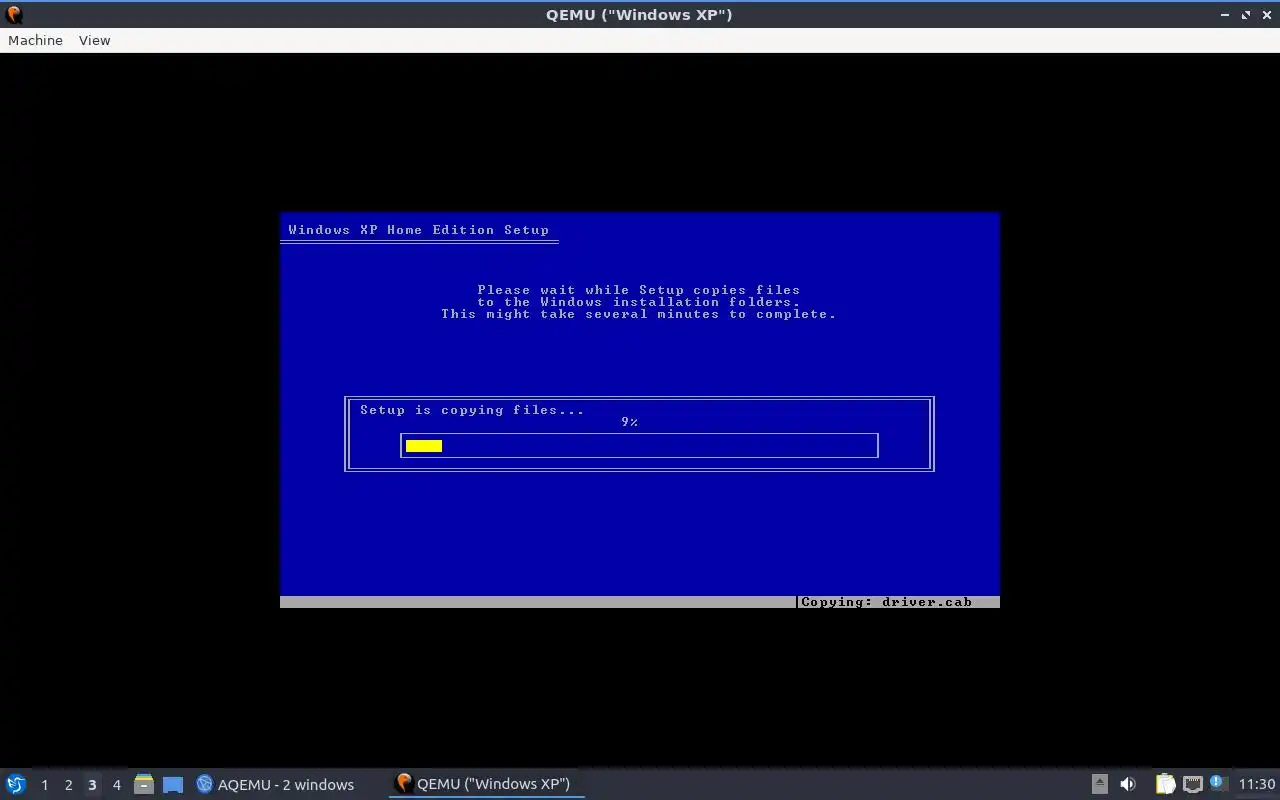Click the "Setup is copying files..." text
Viewport: 1280px width, 800px height.
click(472, 410)
